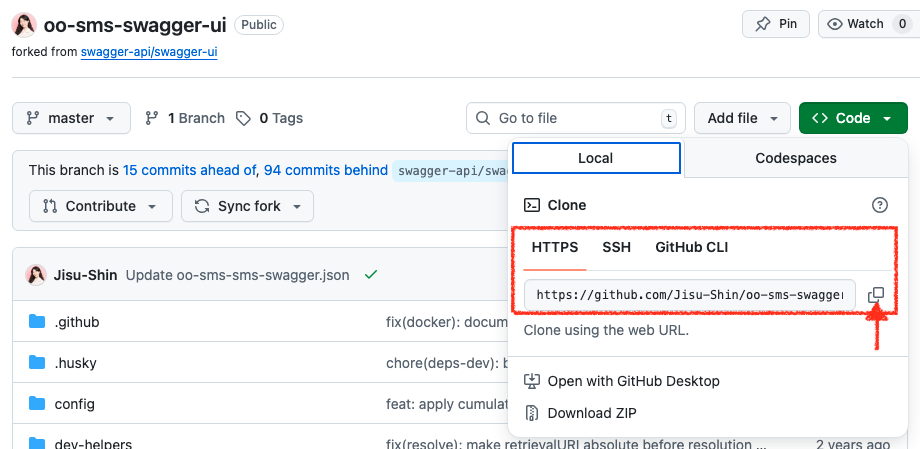Viewport: 920px width, 449px height.
Task: Open the 0 Tags link
Action: pos(269,118)
